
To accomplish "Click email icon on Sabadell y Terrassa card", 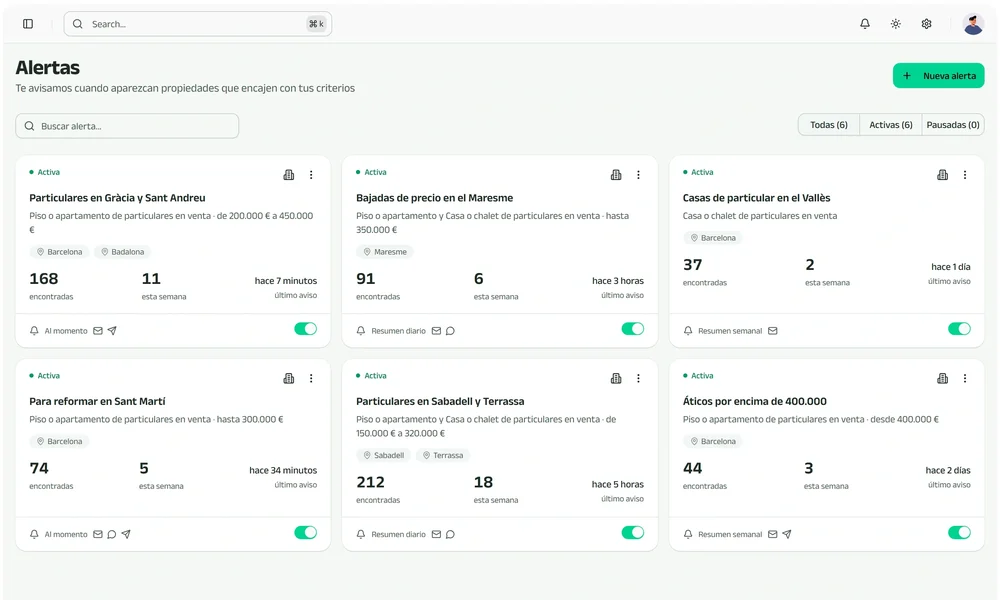I will (436, 534).
